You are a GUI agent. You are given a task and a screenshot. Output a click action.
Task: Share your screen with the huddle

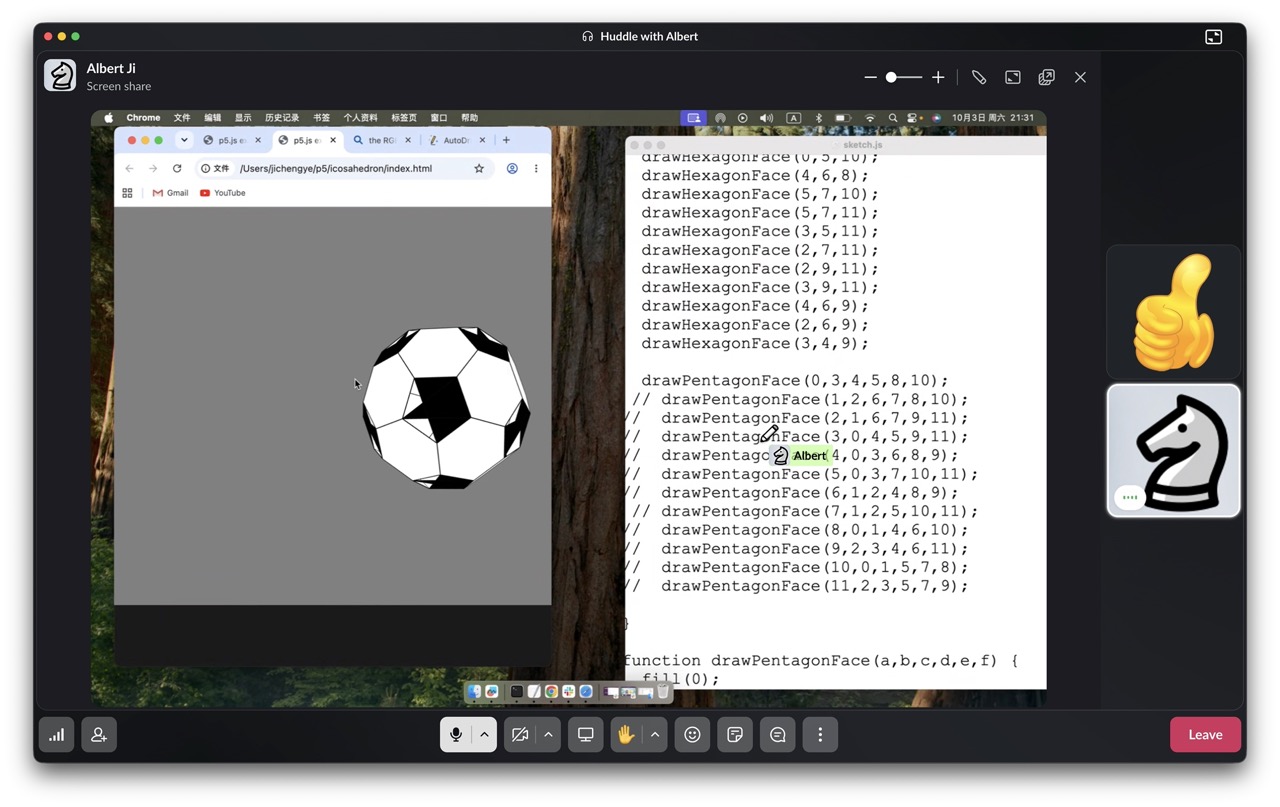(586, 735)
